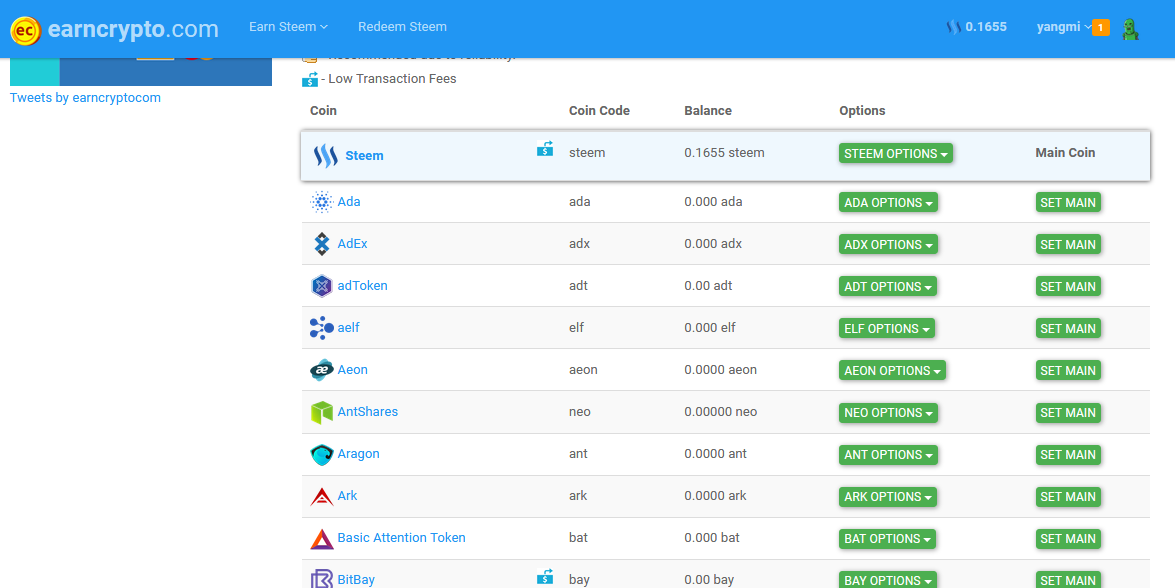Set Ada as the main coin
The width and height of the screenshot is (1175, 588).
coord(1068,201)
